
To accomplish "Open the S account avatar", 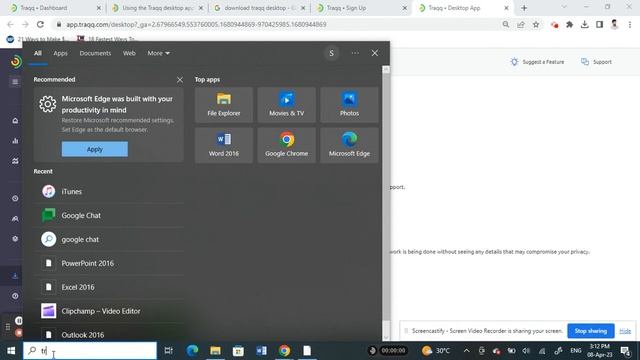I will [x=331, y=53].
